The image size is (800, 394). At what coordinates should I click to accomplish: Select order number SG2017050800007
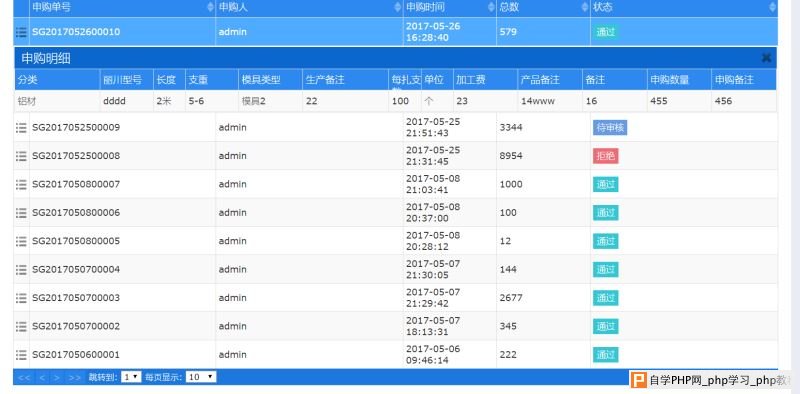pyautogui.click(x=76, y=184)
